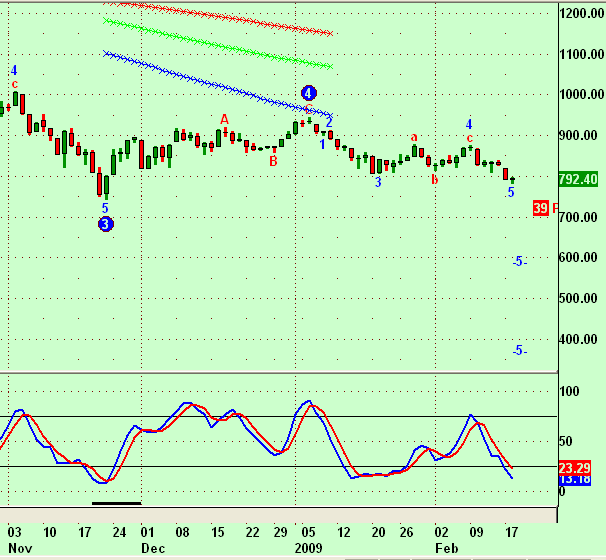Click the 792.40 current price tag

579,179
